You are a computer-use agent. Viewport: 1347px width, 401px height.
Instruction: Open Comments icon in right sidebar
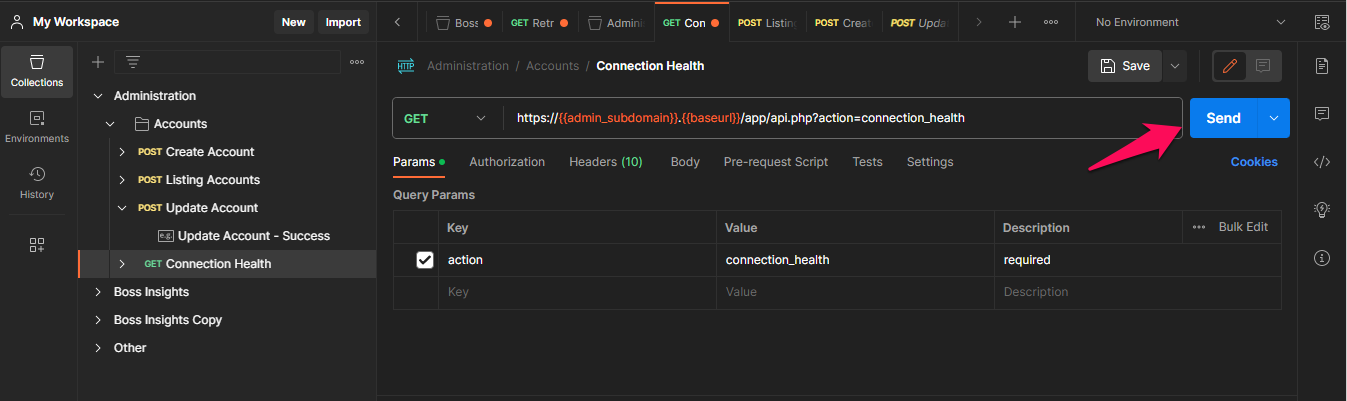1322,114
